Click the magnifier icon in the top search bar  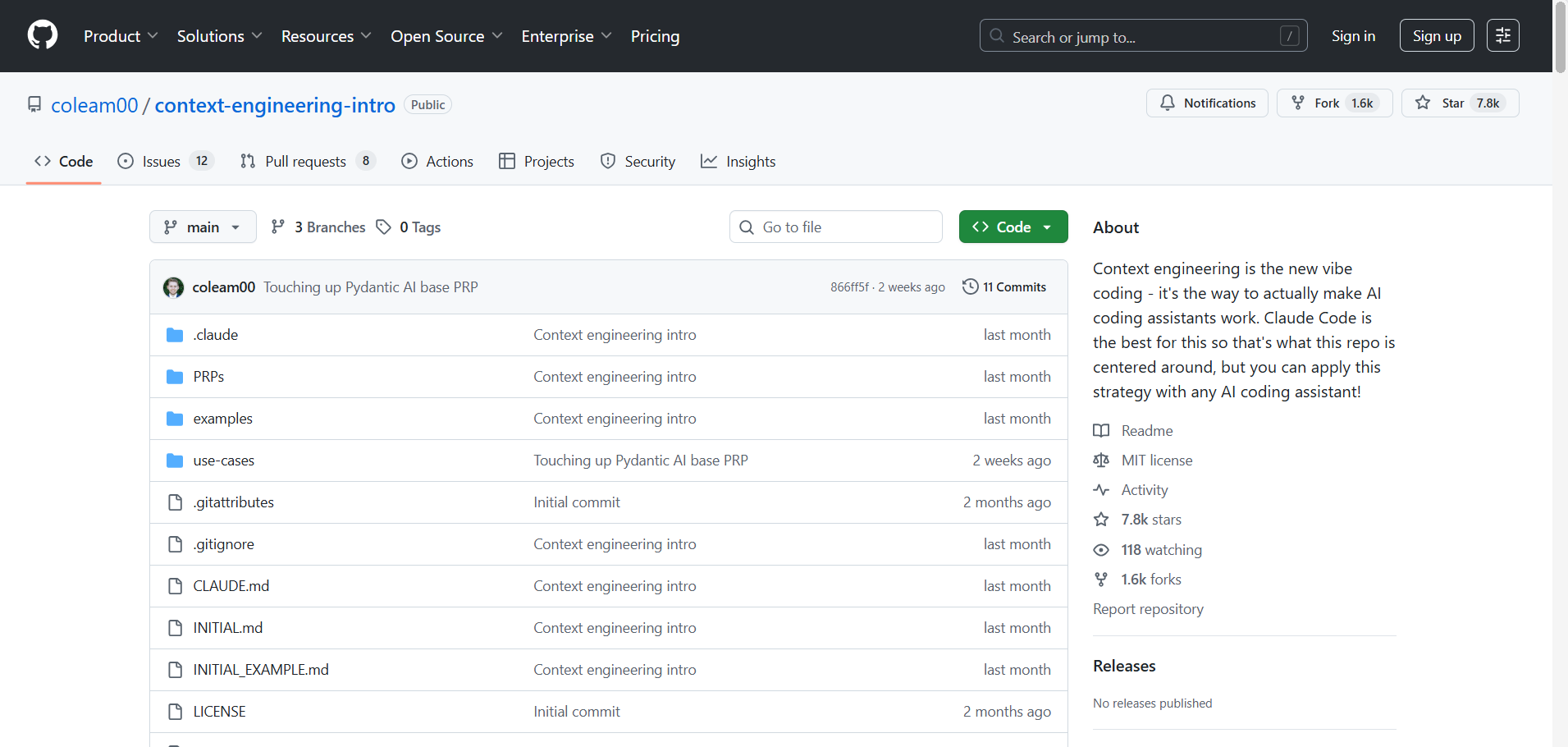[x=997, y=36]
